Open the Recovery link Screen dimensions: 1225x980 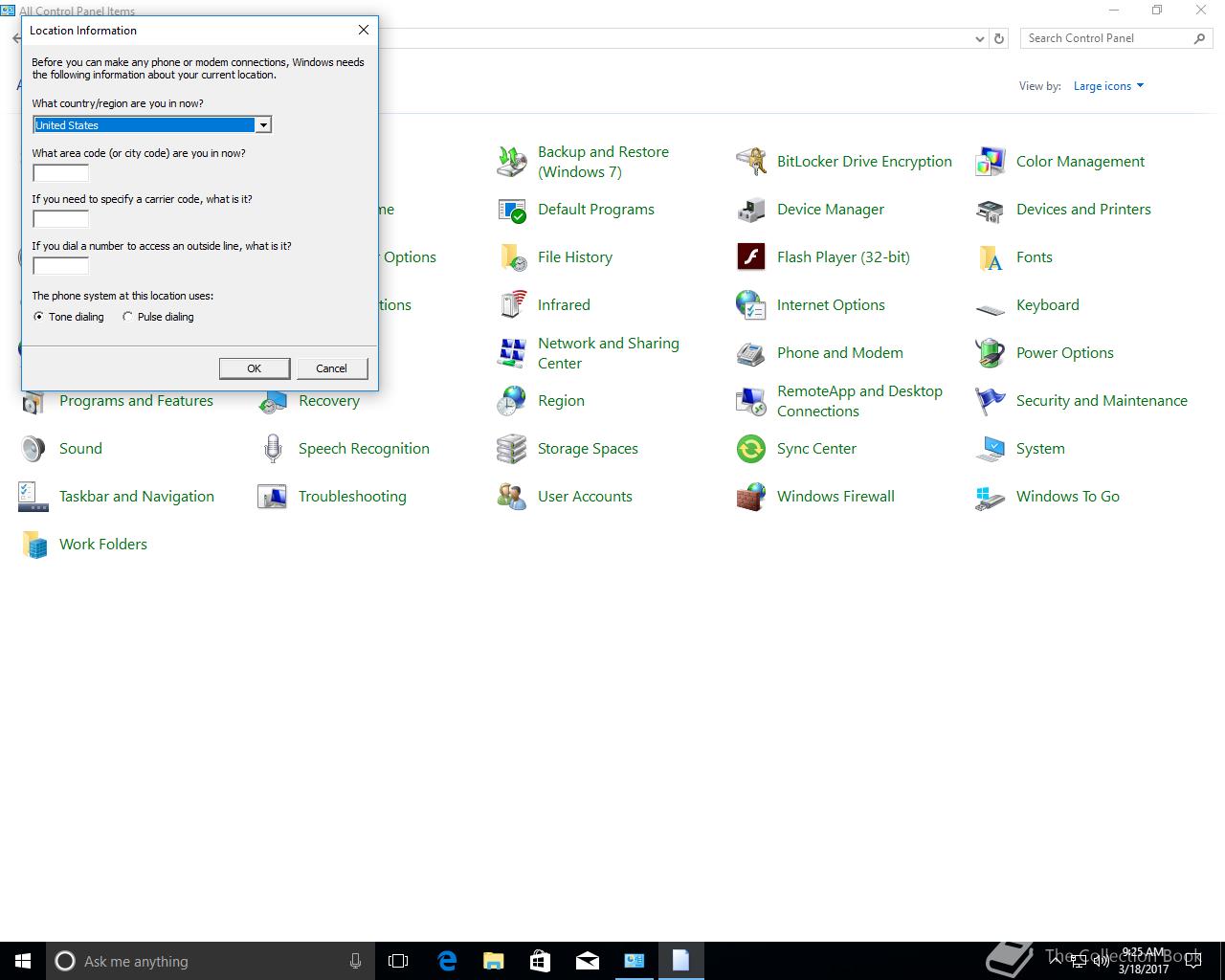(x=329, y=401)
